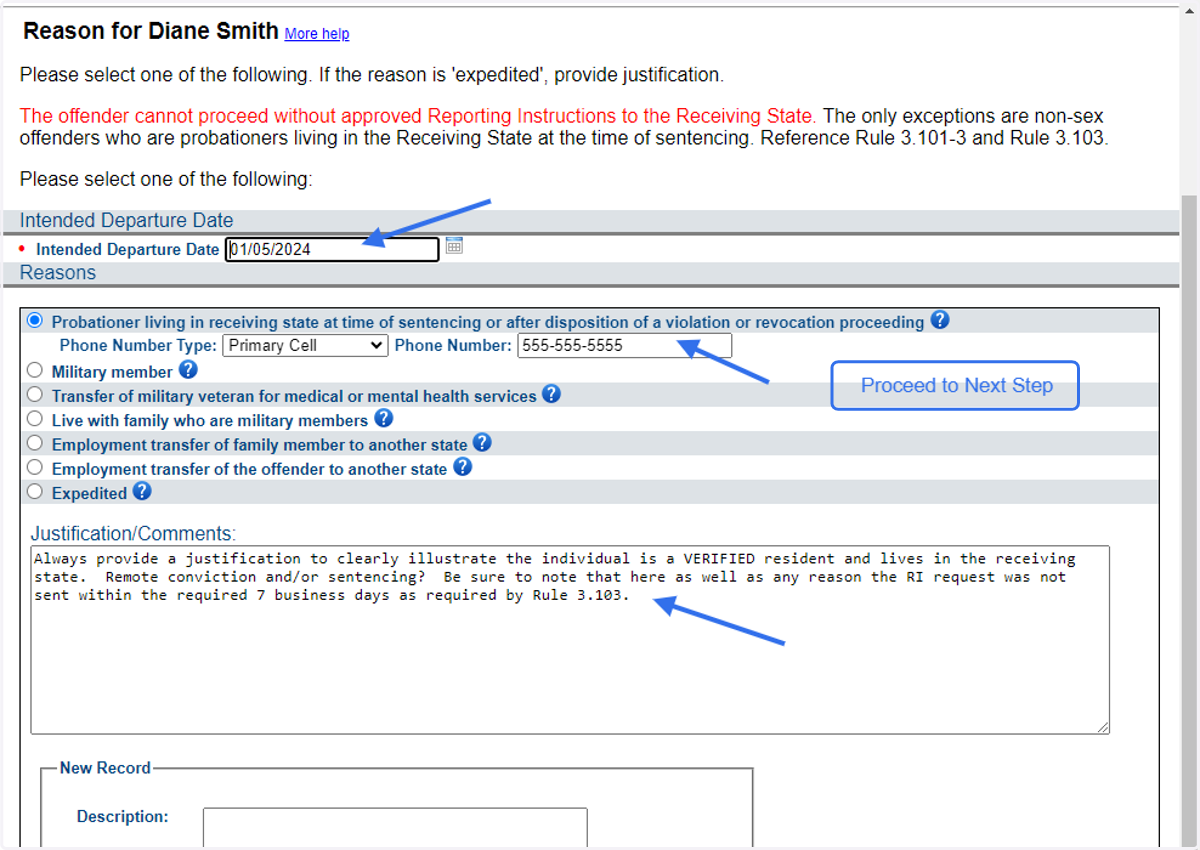Open help icon for Live with family military members
Viewport: 1200px width, 850px height.
coord(383,418)
